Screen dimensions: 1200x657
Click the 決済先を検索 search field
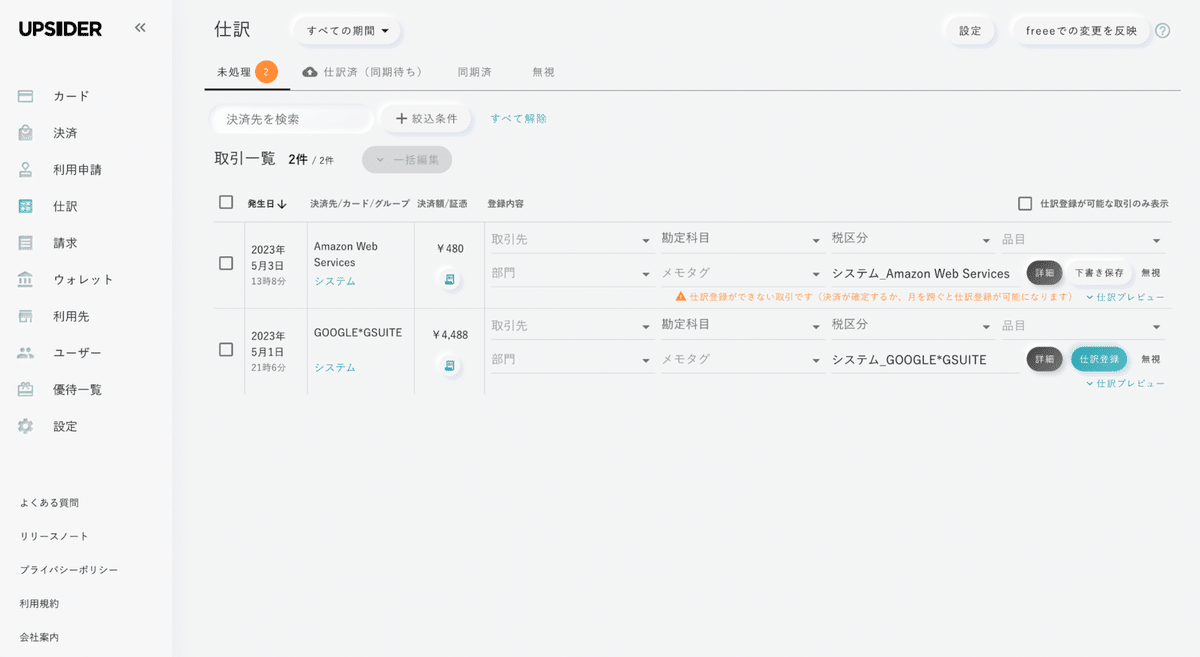(291, 119)
